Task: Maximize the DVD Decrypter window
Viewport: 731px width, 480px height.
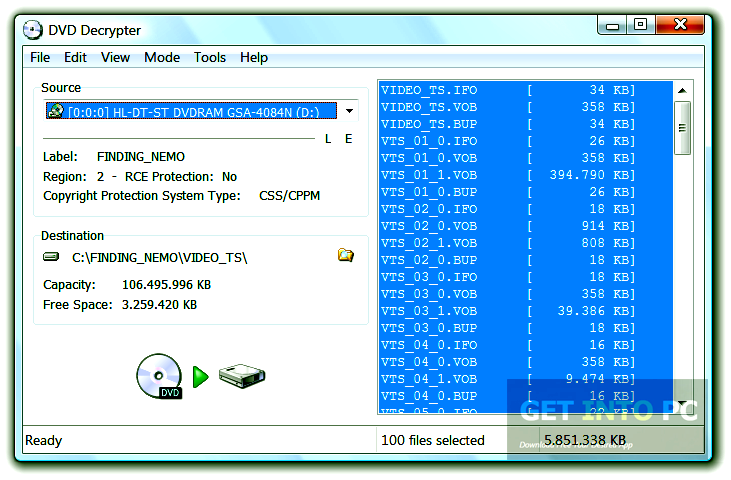Action: (641, 24)
